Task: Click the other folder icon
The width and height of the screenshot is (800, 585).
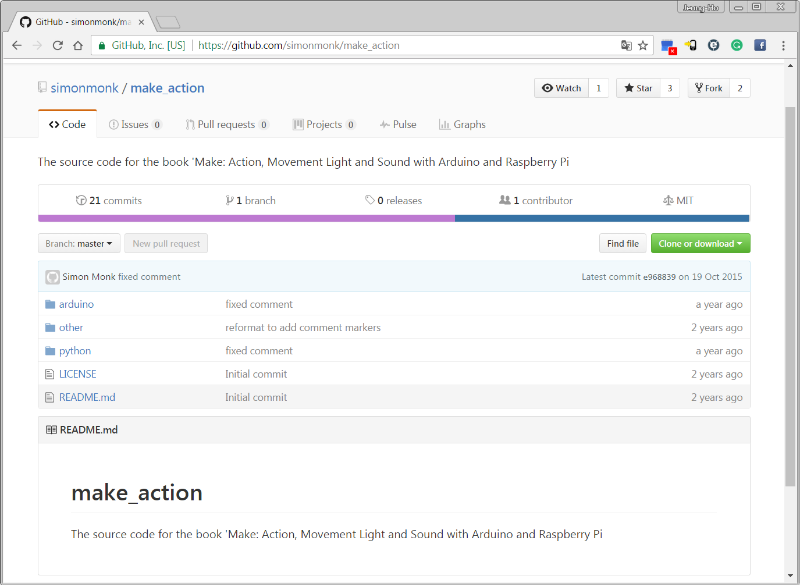Action: coord(50,327)
